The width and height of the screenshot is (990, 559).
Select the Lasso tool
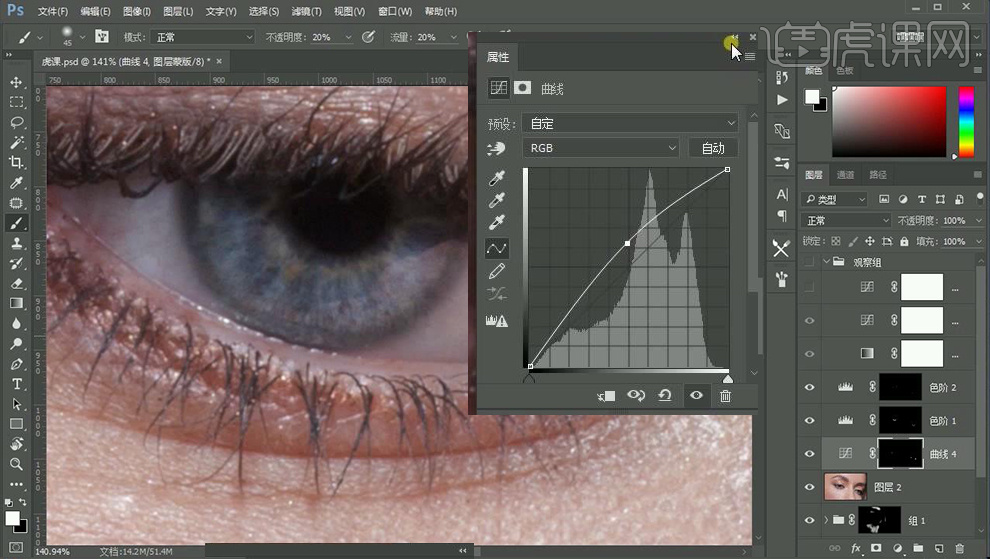[x=17, y=122]
